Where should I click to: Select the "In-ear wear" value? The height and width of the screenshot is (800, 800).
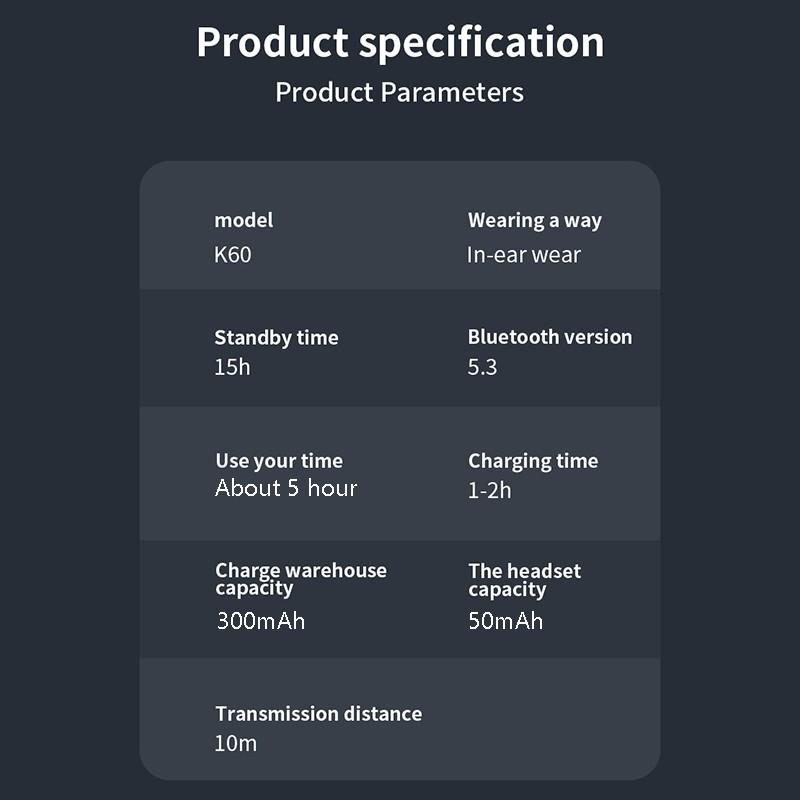[x=524, y=254]
